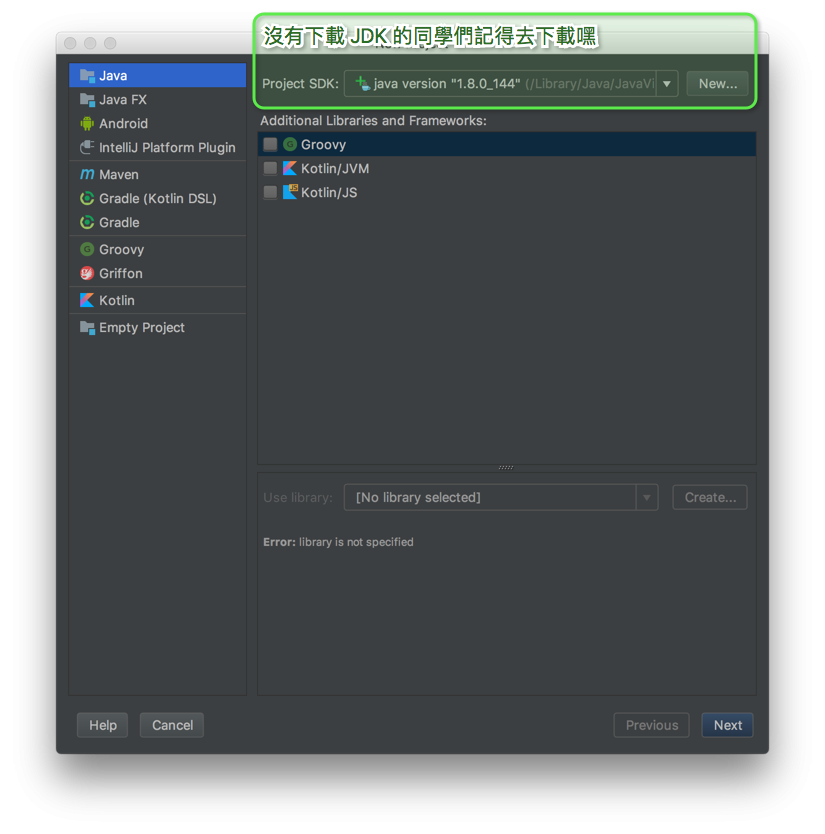
Task: Click the Next button
Action: (x=727, y=725)
